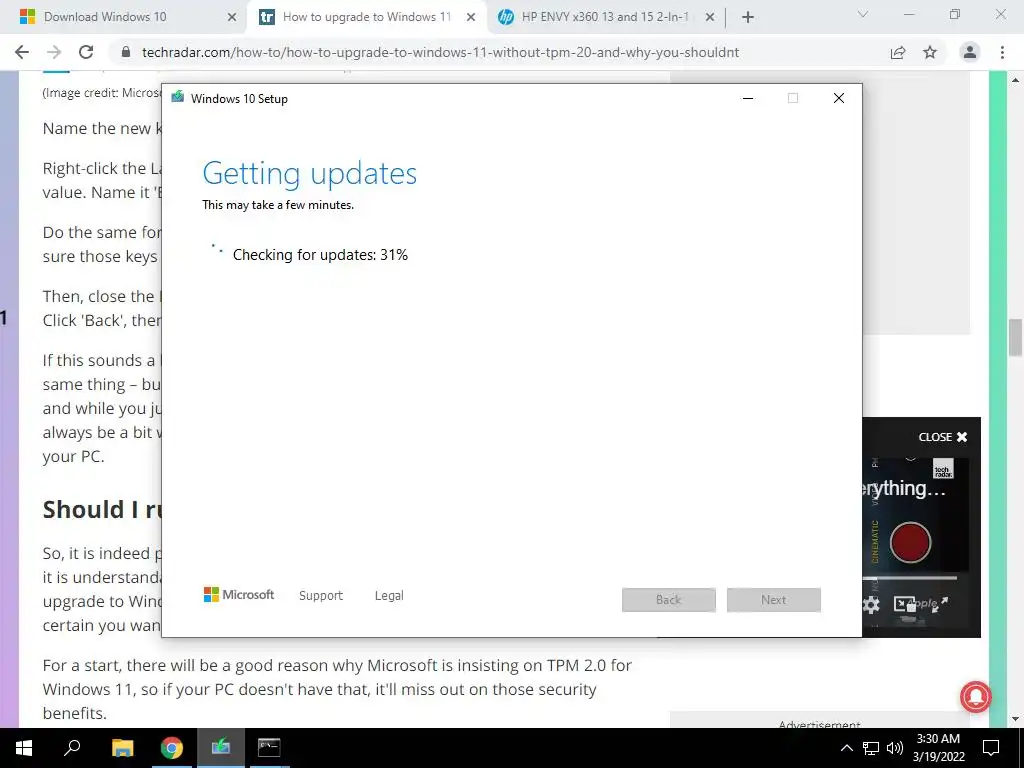
Task: Open Chrome profile avatar
Action: click(x=970, y=52)
